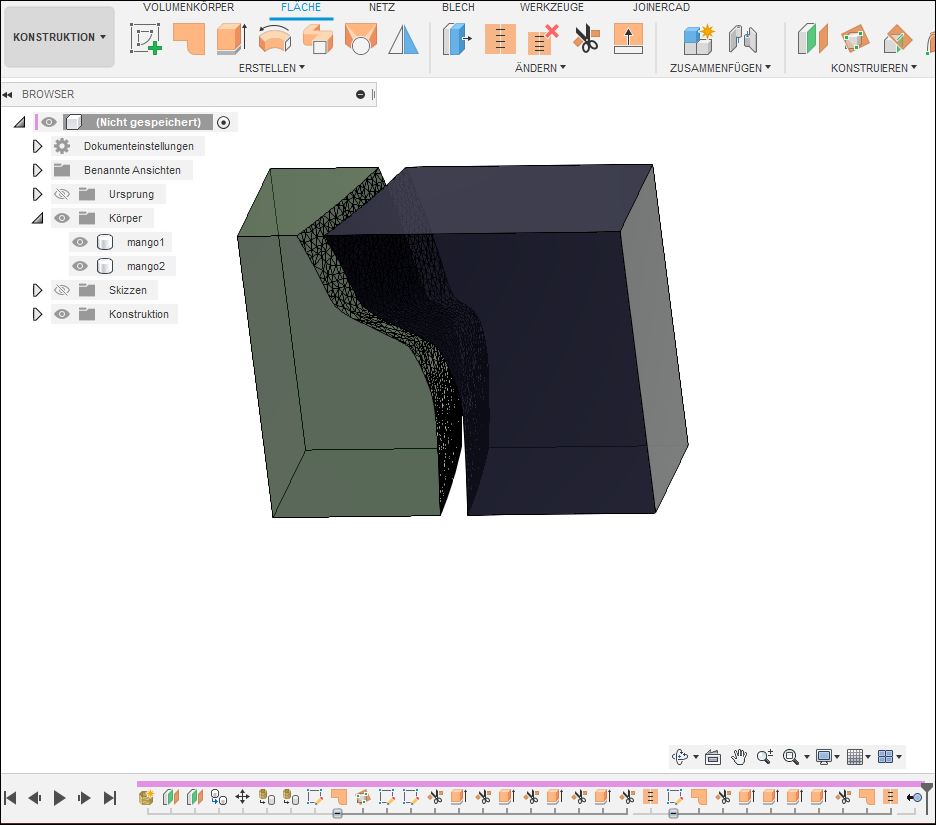Choose the Extend surface tool with up arrow
Image resolution: width=936 pixels, height=825 pixels.
629,39
